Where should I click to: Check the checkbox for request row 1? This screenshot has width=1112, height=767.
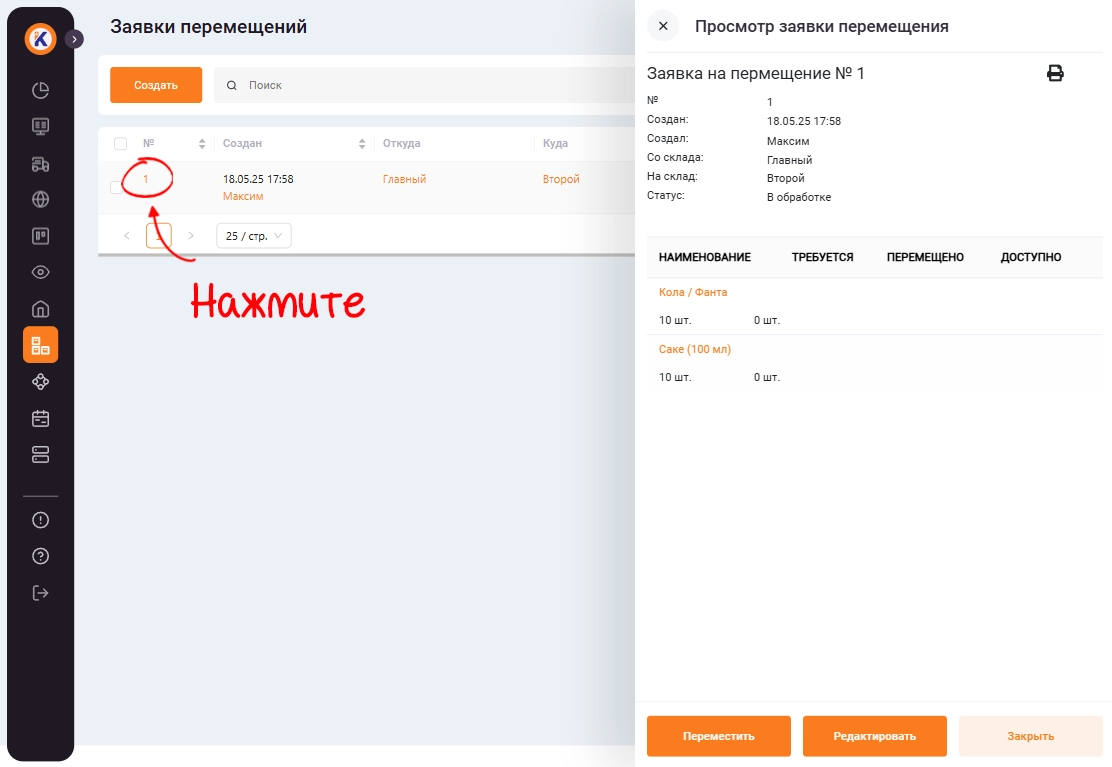coord(116,187)
